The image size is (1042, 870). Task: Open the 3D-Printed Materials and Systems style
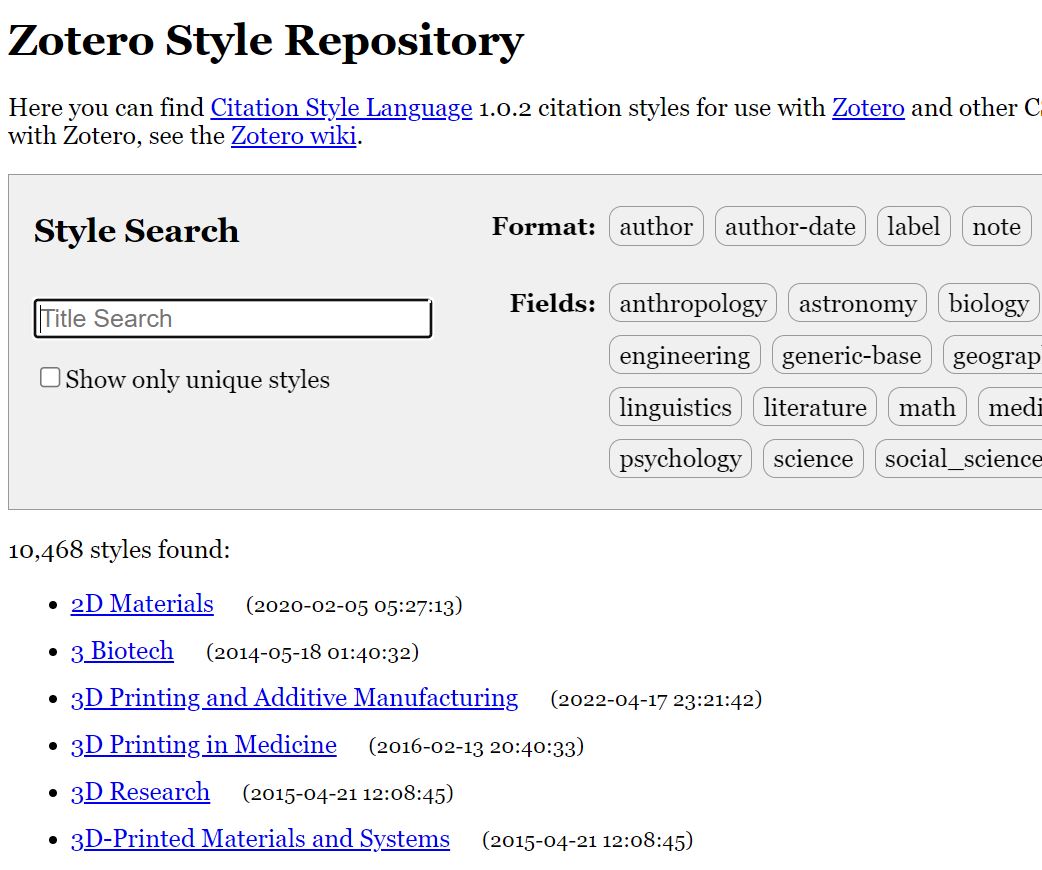point(260,839)
